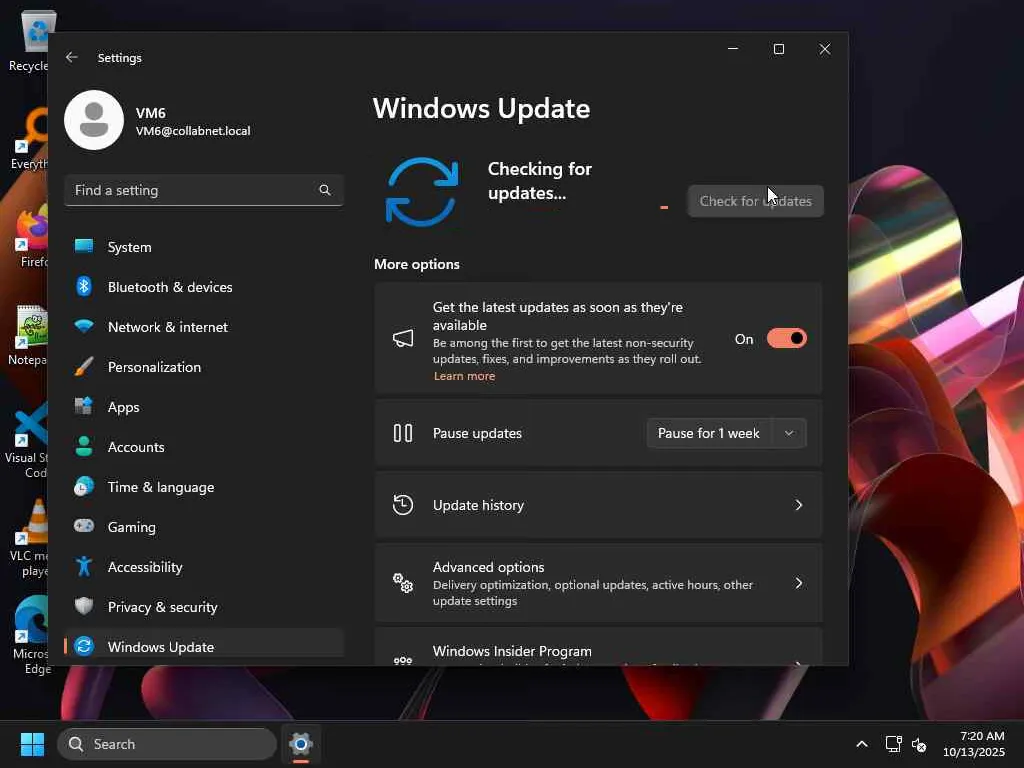Viewport: 1024px width, 768px height.
Task: Select the Microsoft Edge desktop shortcut
Action: (x=31, y=635)
